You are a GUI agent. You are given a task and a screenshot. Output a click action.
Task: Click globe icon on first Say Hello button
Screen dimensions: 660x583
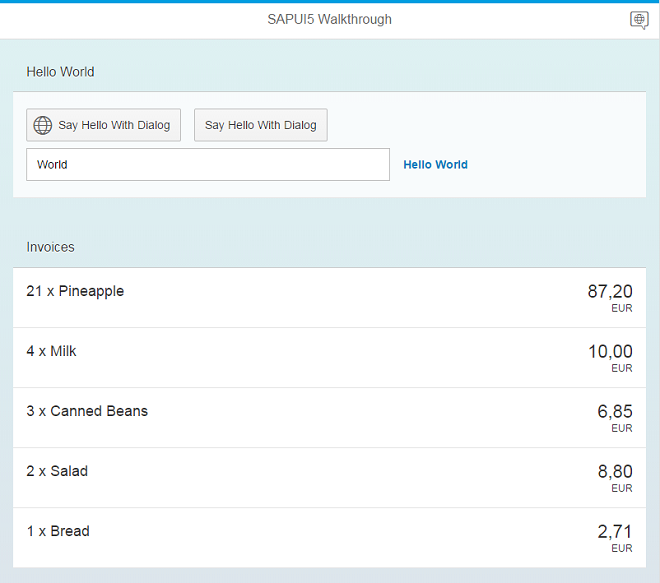(43, 125)
